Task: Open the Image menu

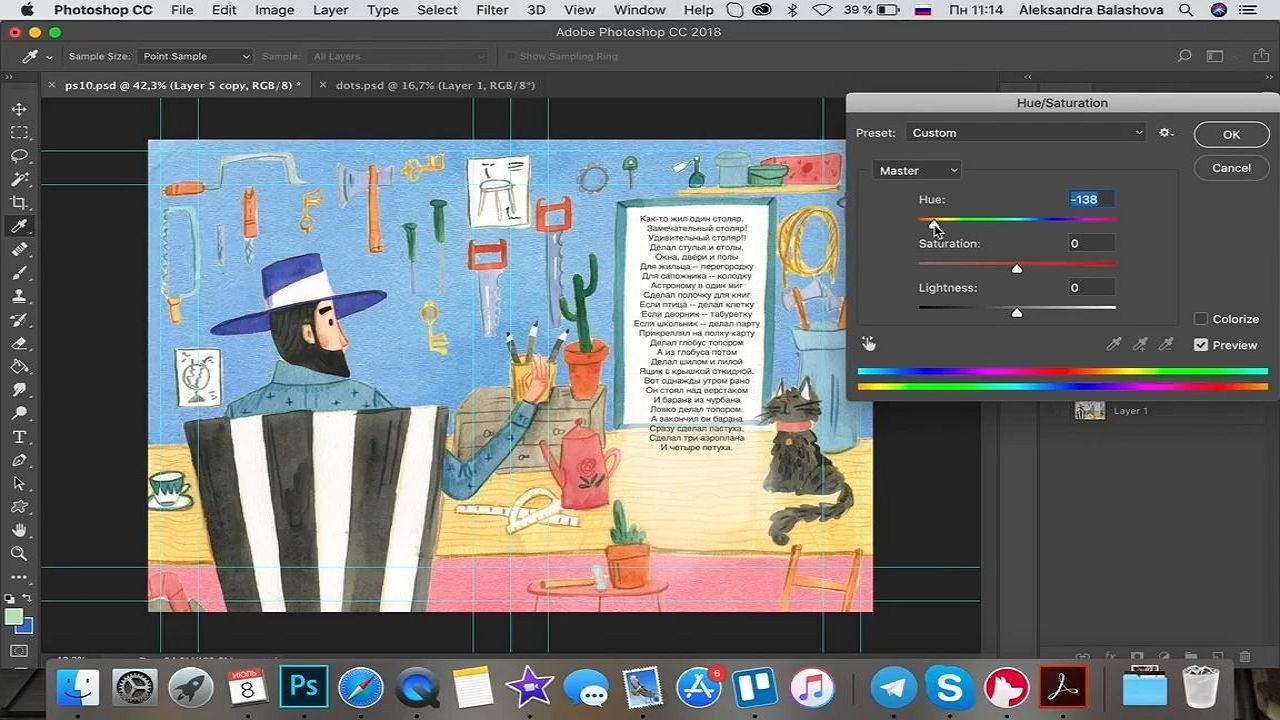Action: tap(274, 10)
